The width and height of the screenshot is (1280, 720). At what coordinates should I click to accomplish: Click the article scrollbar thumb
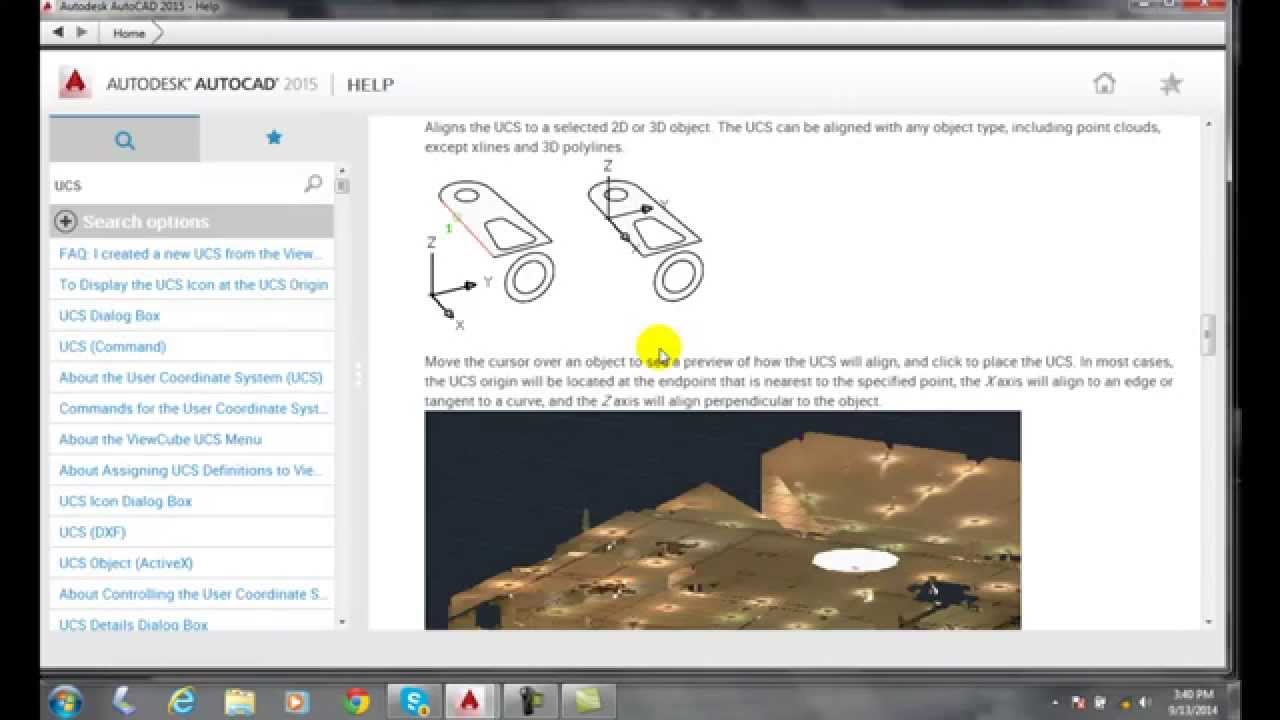[1208, 334]
